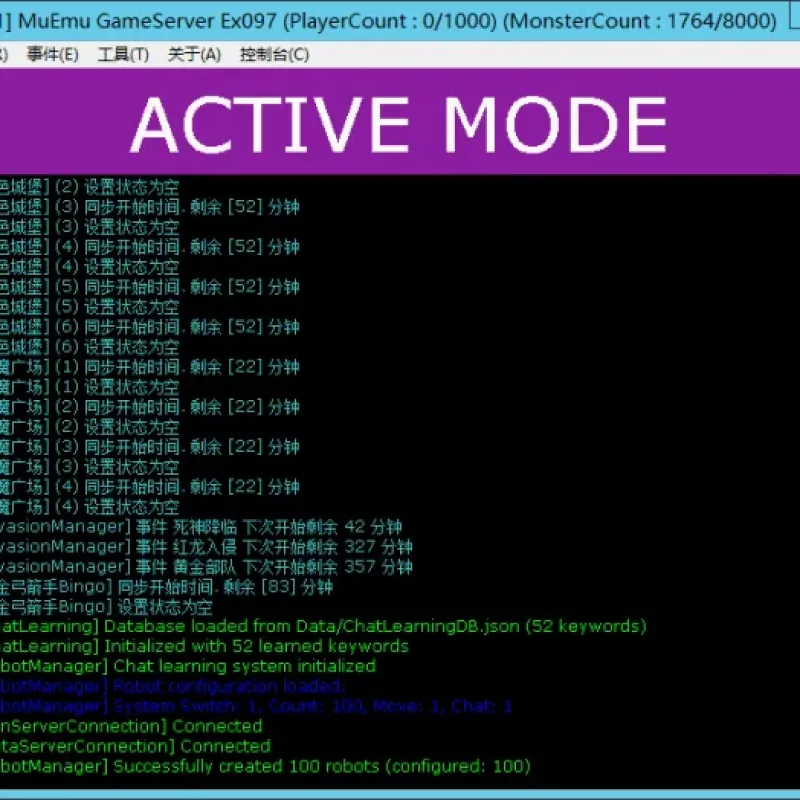Select the 广场 (3) 同步开始时间 [22] 分钟 line

149,447
